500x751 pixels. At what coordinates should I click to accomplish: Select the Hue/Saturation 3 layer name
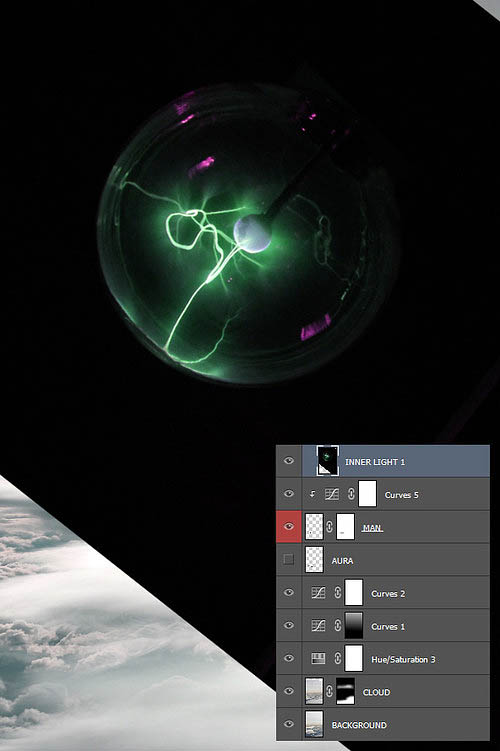(403, 660)
